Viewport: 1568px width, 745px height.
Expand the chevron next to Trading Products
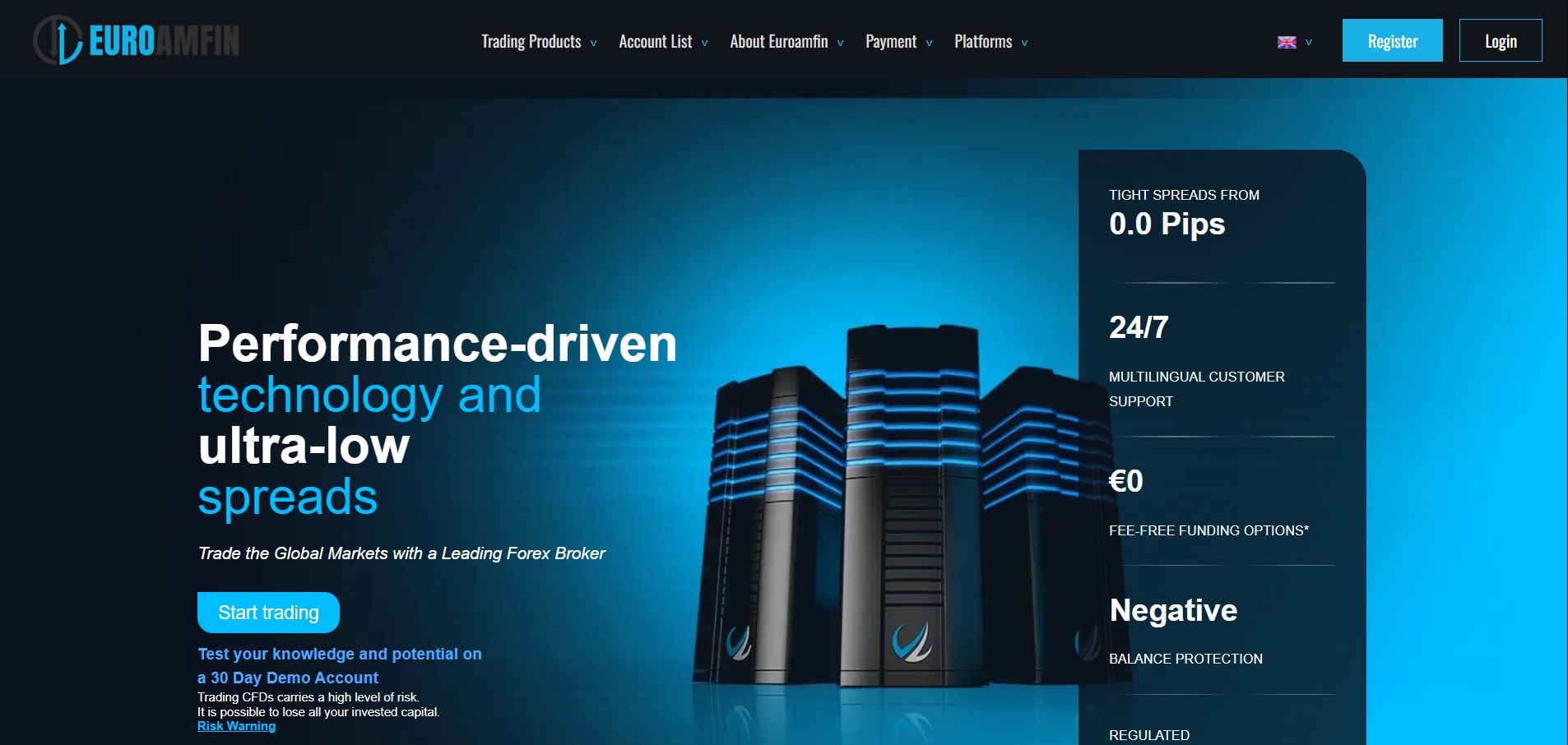point(593,44)
